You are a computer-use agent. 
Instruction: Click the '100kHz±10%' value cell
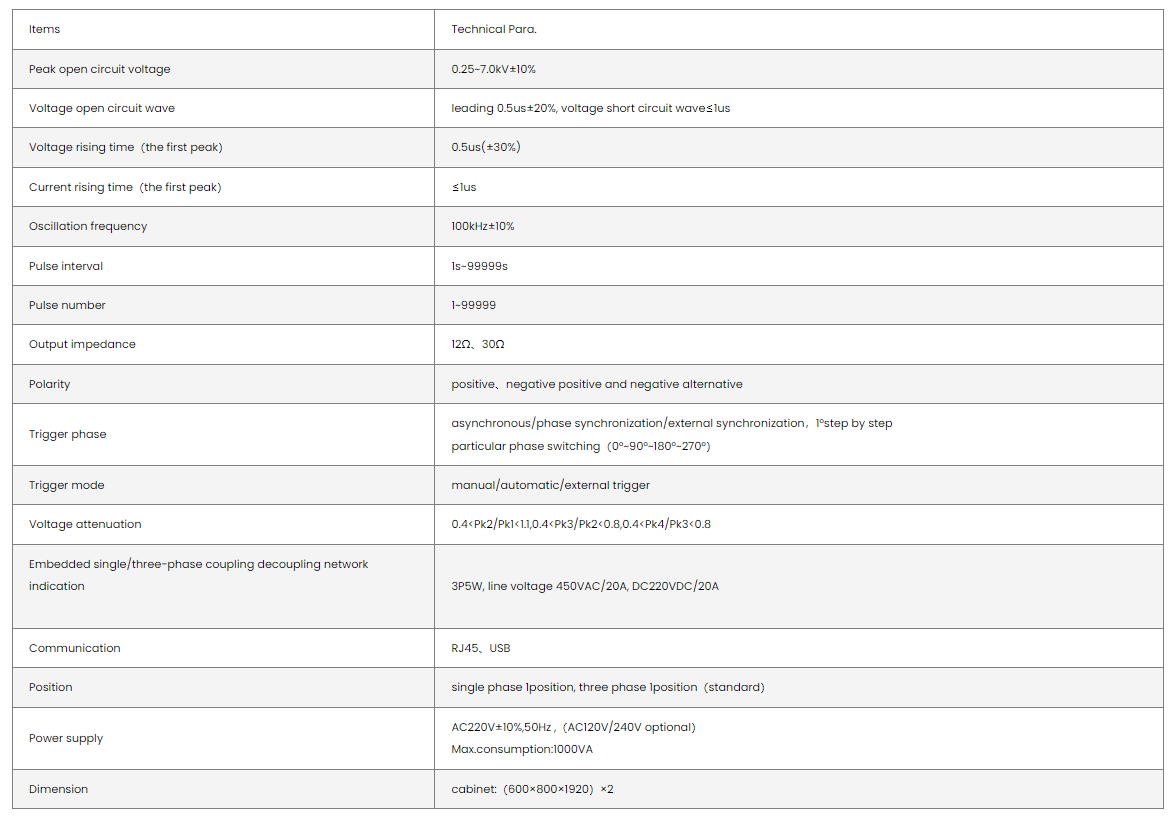tap(483, 226)
